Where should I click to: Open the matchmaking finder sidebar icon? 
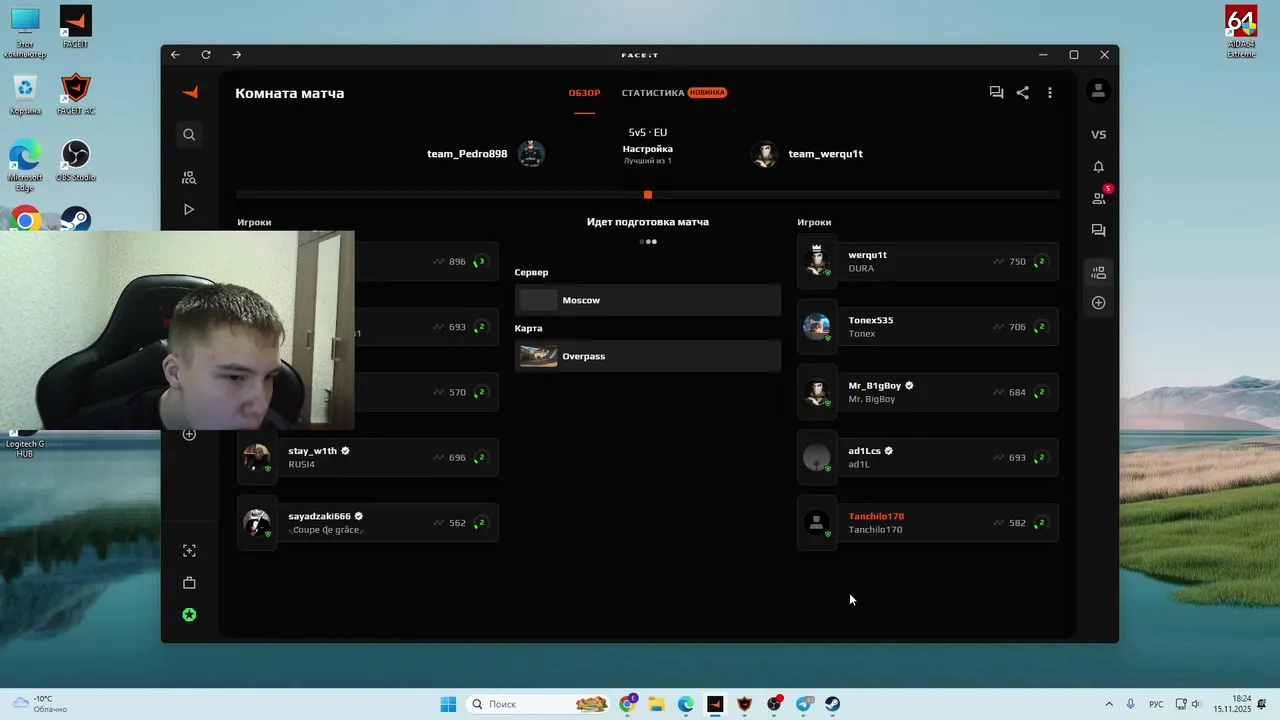pyautogui.click(x=189, y=177)
